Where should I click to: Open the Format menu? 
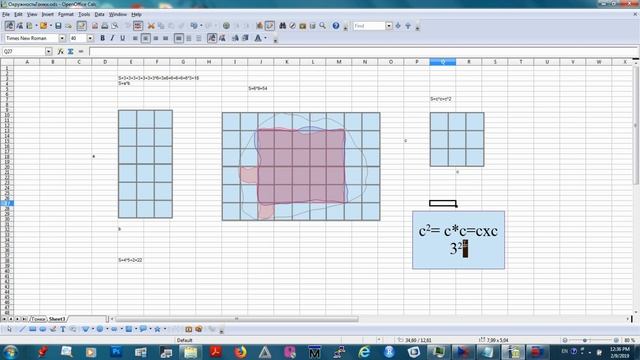pos(65,14)
